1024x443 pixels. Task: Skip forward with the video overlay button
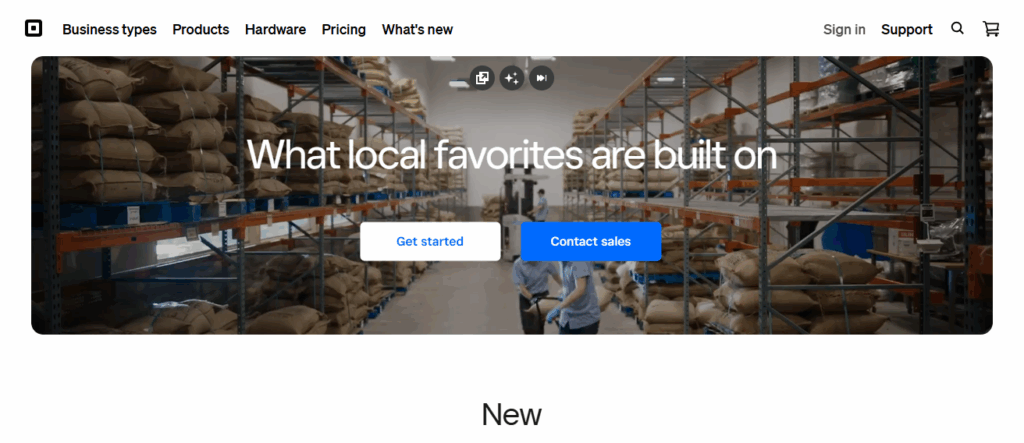541,78
